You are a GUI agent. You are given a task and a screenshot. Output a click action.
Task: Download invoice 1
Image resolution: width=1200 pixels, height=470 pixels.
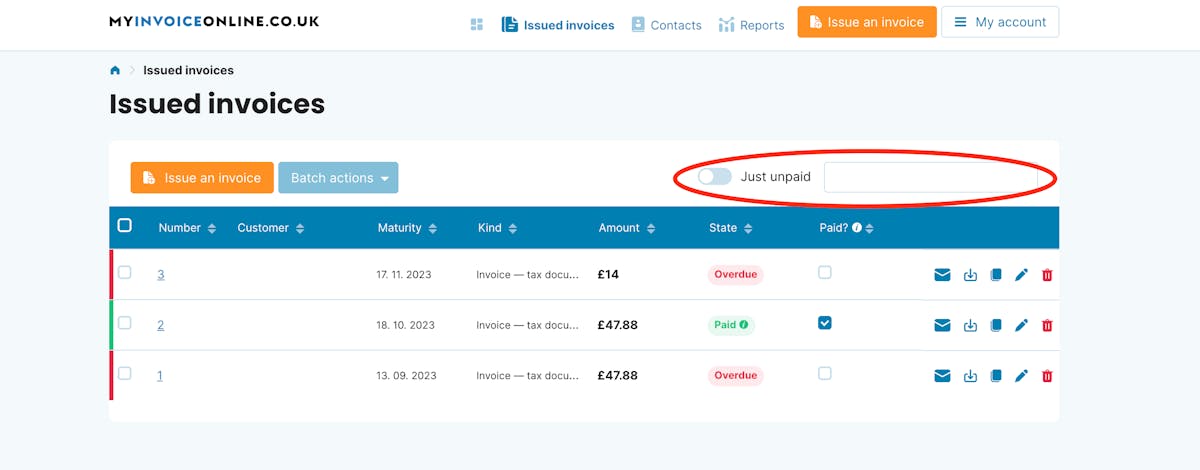tap(970, 376)
